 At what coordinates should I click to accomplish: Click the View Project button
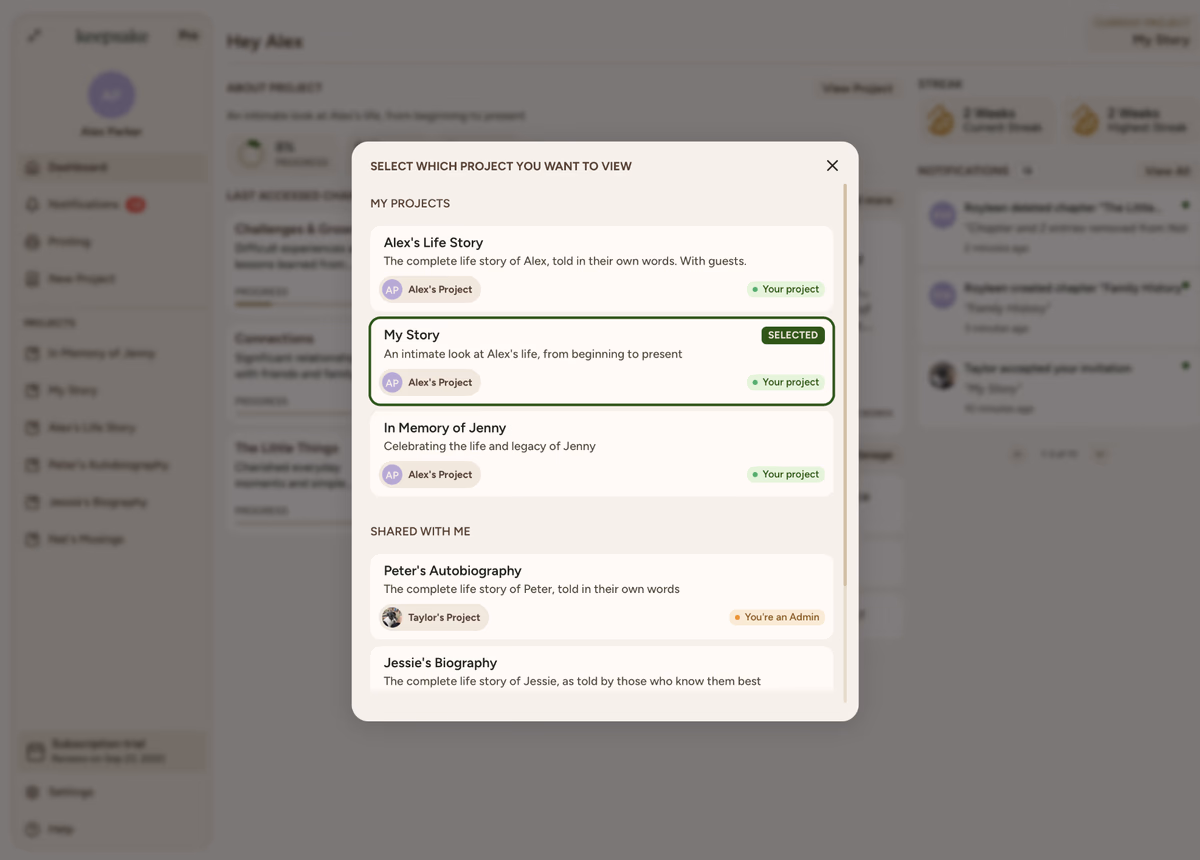856,89
